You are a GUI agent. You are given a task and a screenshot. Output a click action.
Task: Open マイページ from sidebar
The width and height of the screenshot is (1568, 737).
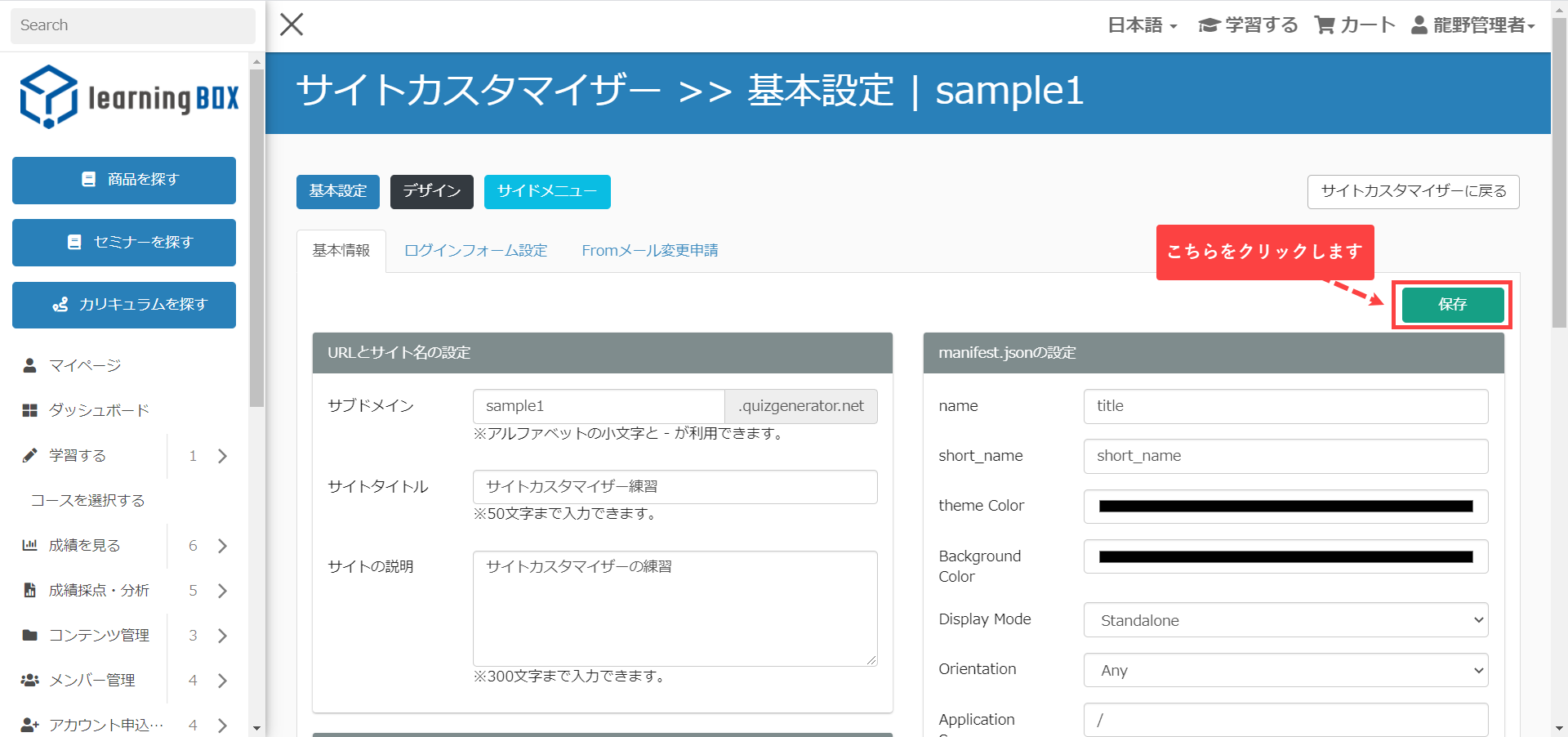[84, 365]
